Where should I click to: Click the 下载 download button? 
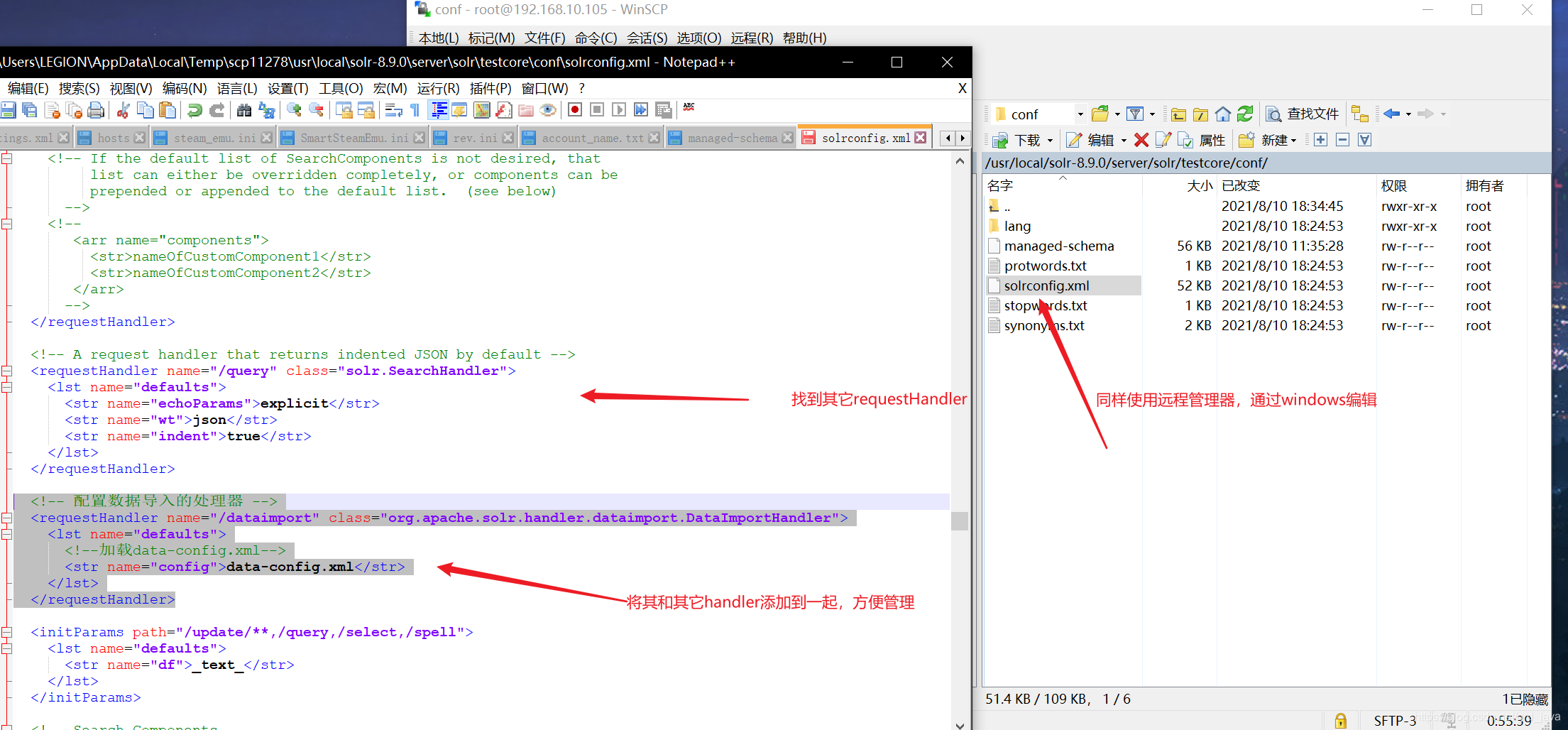pos(1016,140)
